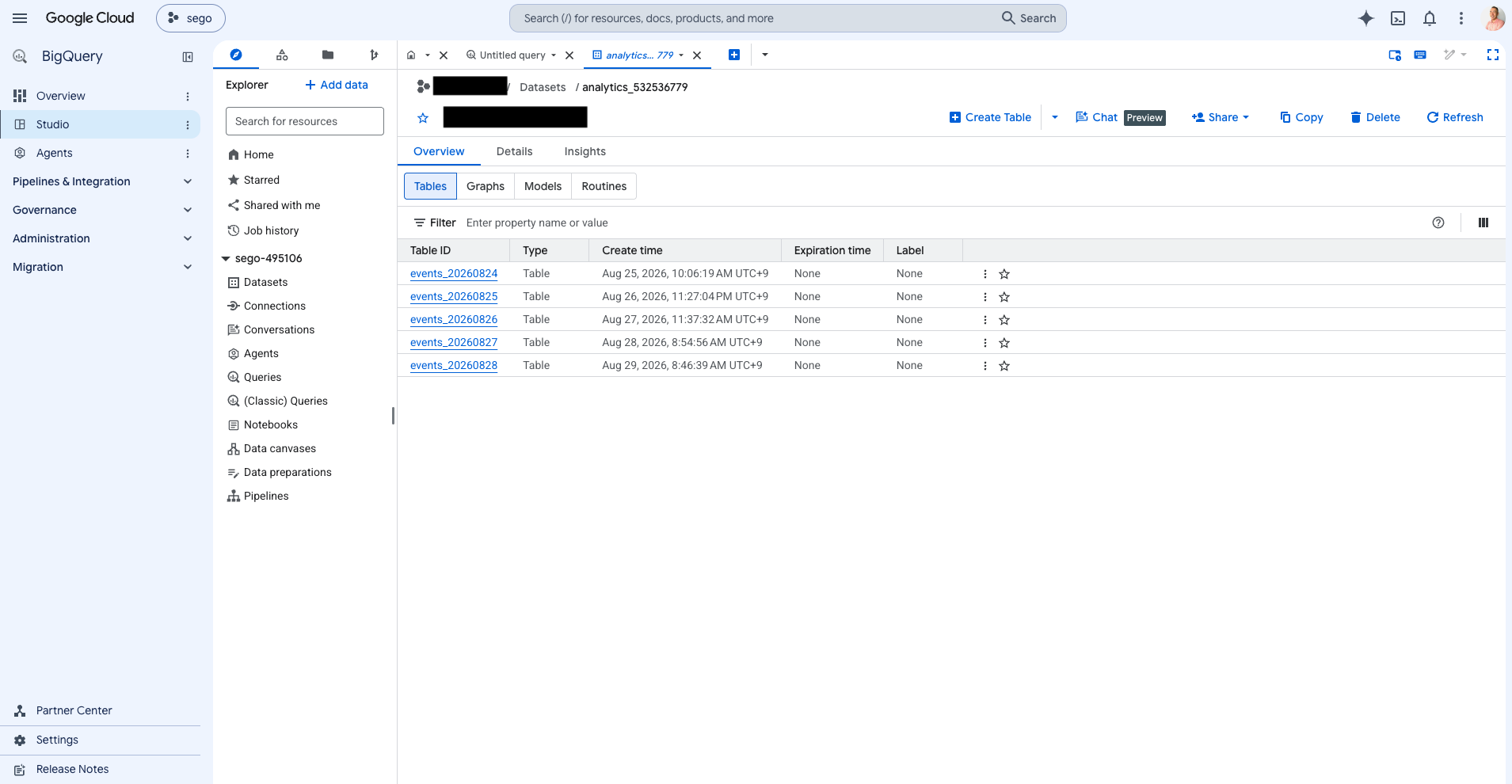Toggle full screen mode icon
1512x784 pixels.
1493,55
